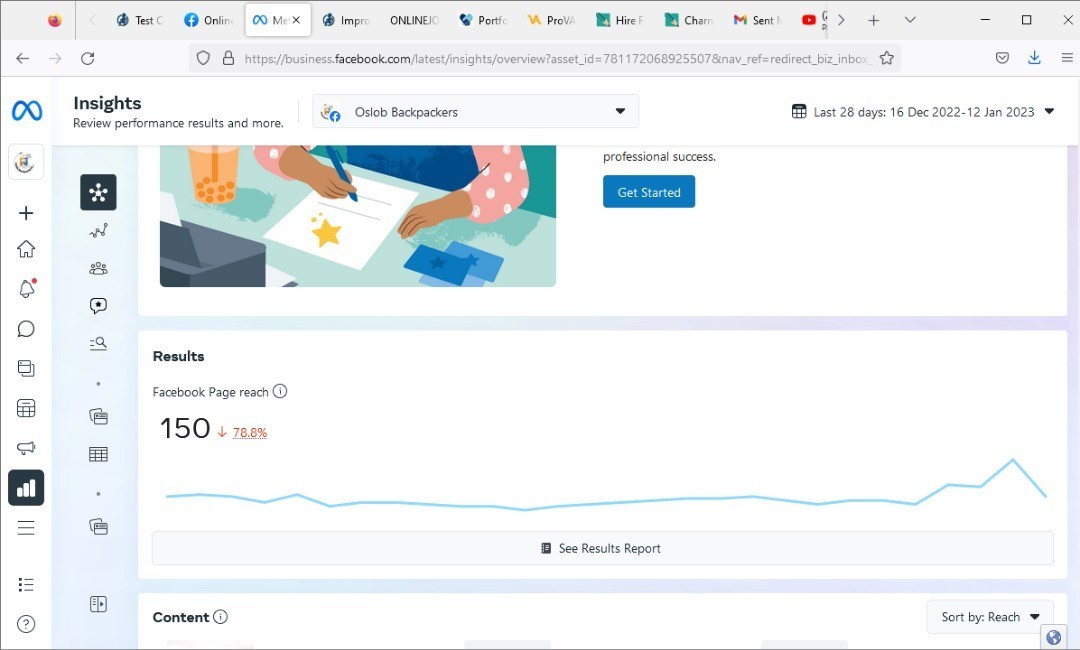The width and height of the screenshot is (1080, 650).
Task: Click the Facebook Page reach line chart
Action: pos(606,485)
